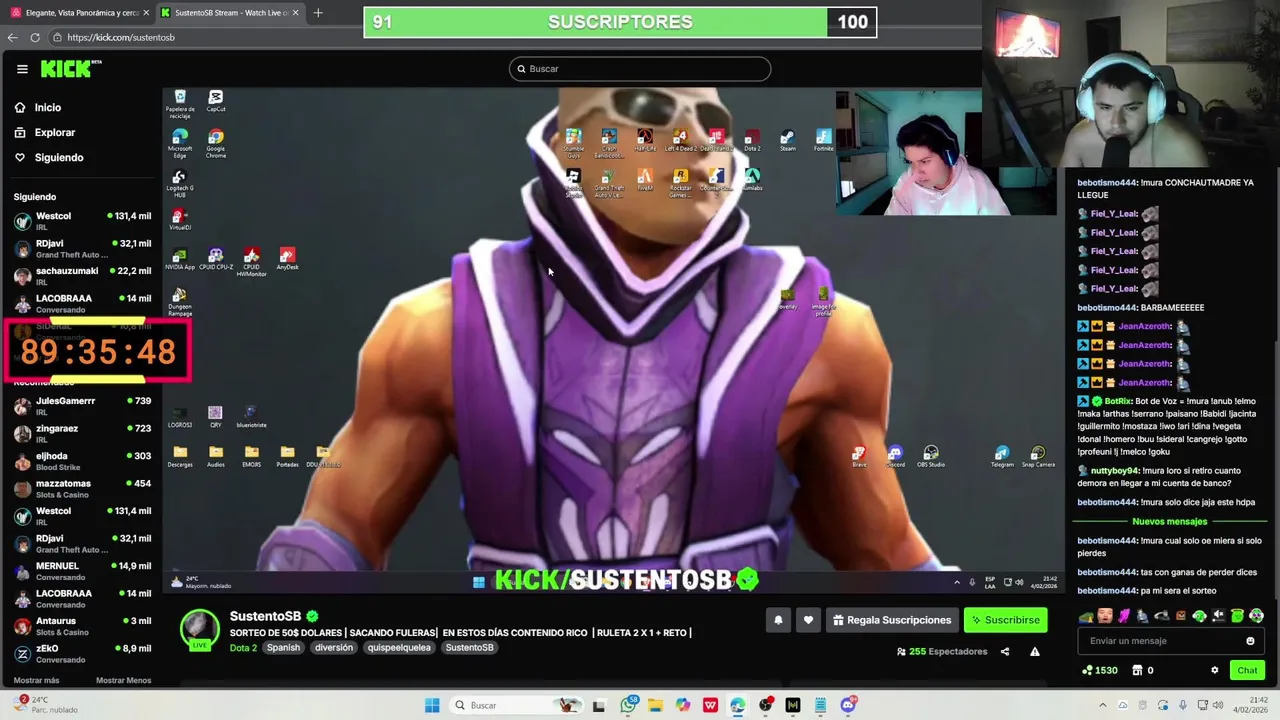Open Notepad from the taskbar
The width and height of the screenshot is (1280, 720).
click(x=820, y=705)
